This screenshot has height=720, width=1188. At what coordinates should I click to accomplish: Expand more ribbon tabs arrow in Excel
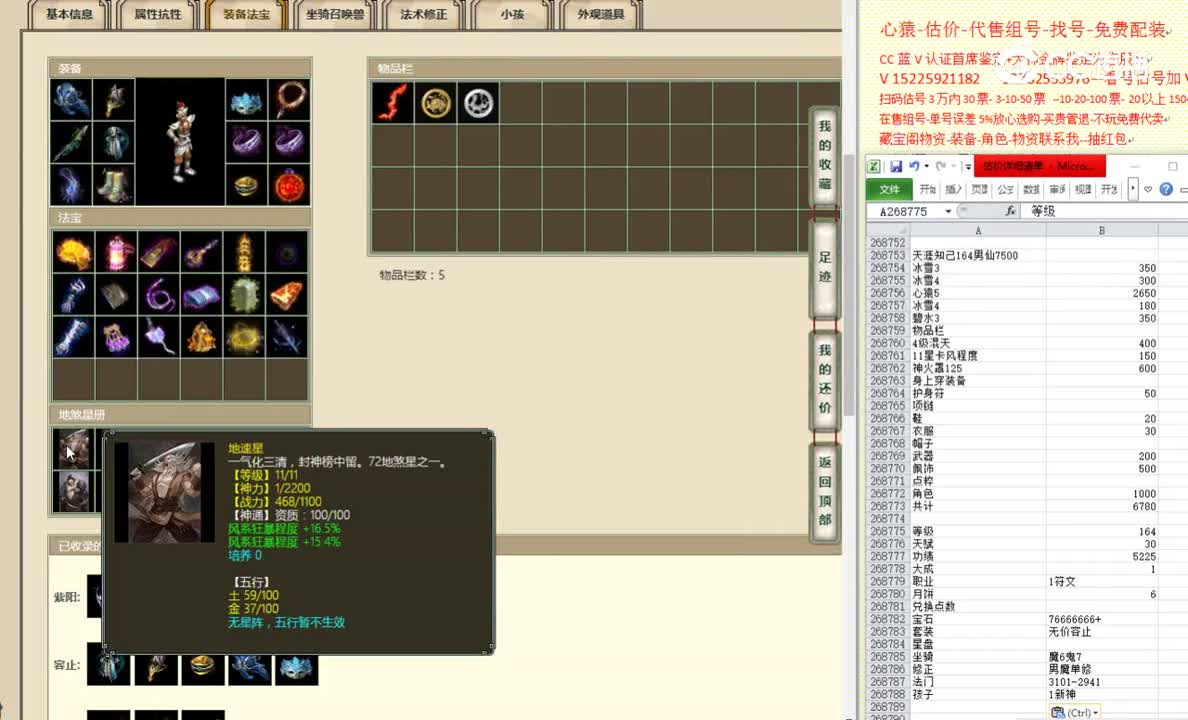1133,189
